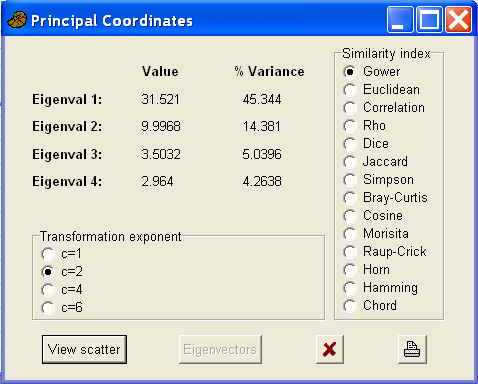Close the window with the title bar X
This screenshot has width=478, height=384.
pos(459,20)
